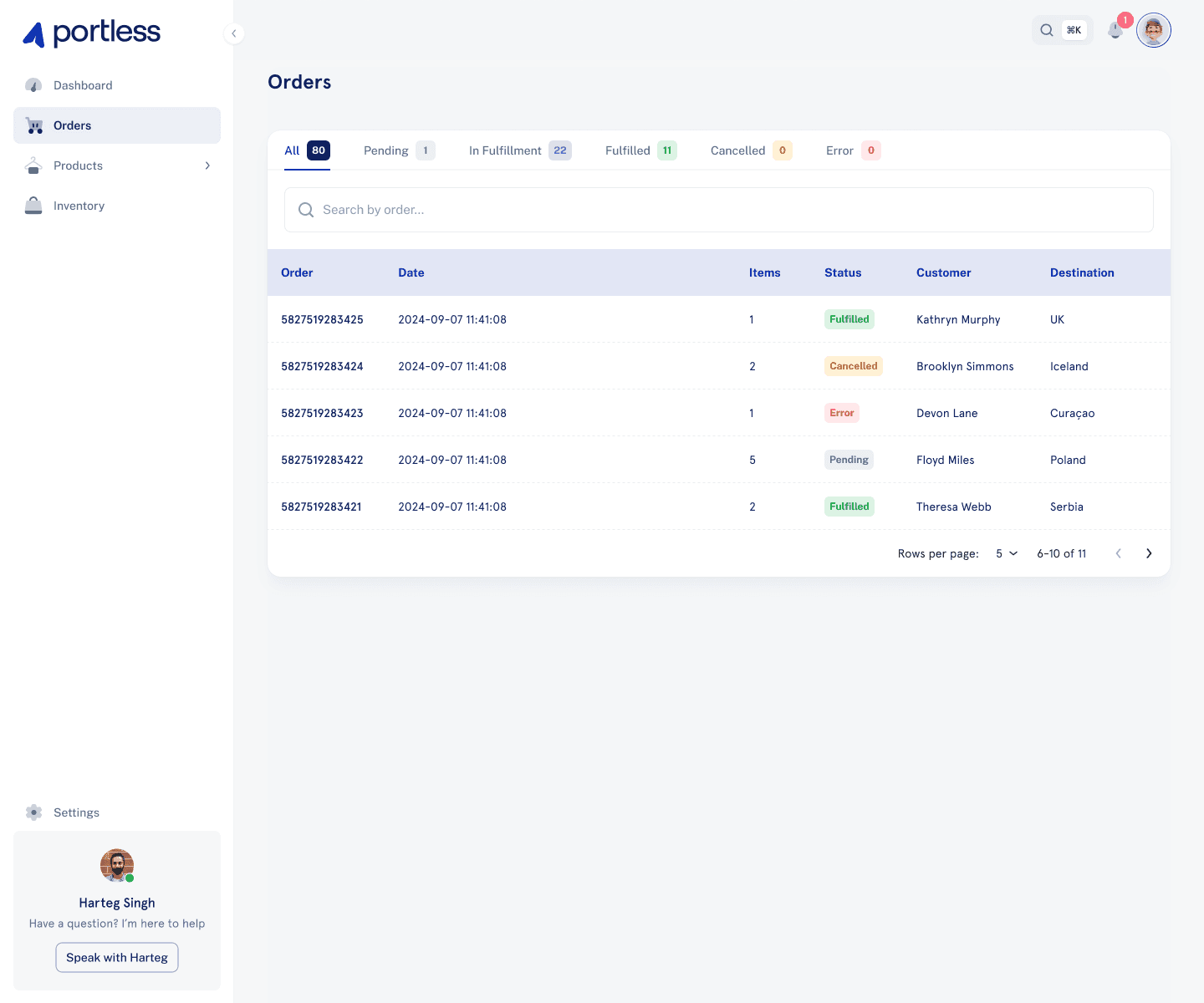Image resolution: width=1204 pixels, height=1003 pixels.
Task: Click destination Iceland
Action: (x=1069, y=366)
